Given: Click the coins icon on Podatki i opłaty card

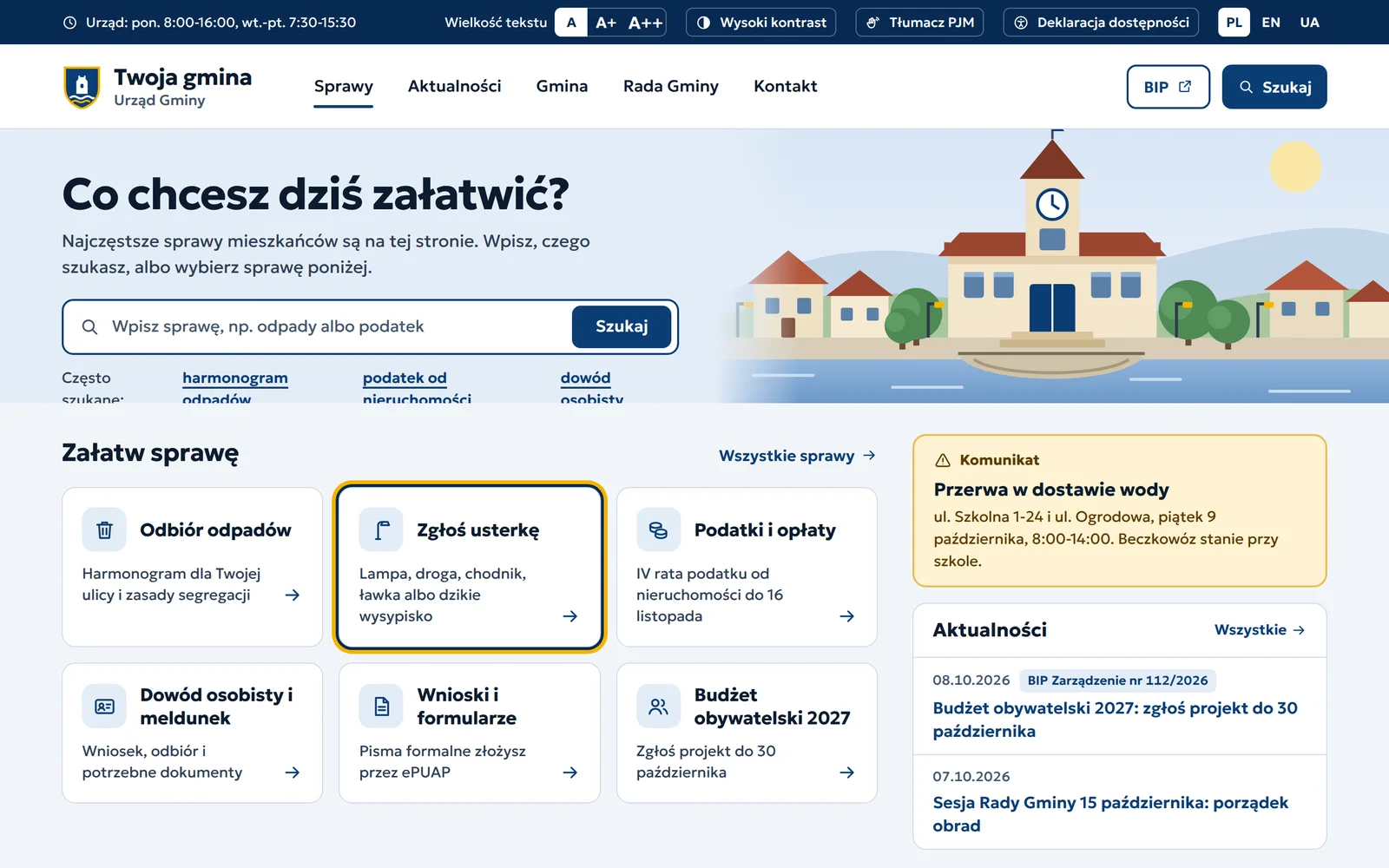Looking at the screenshot, I should 658,529.
